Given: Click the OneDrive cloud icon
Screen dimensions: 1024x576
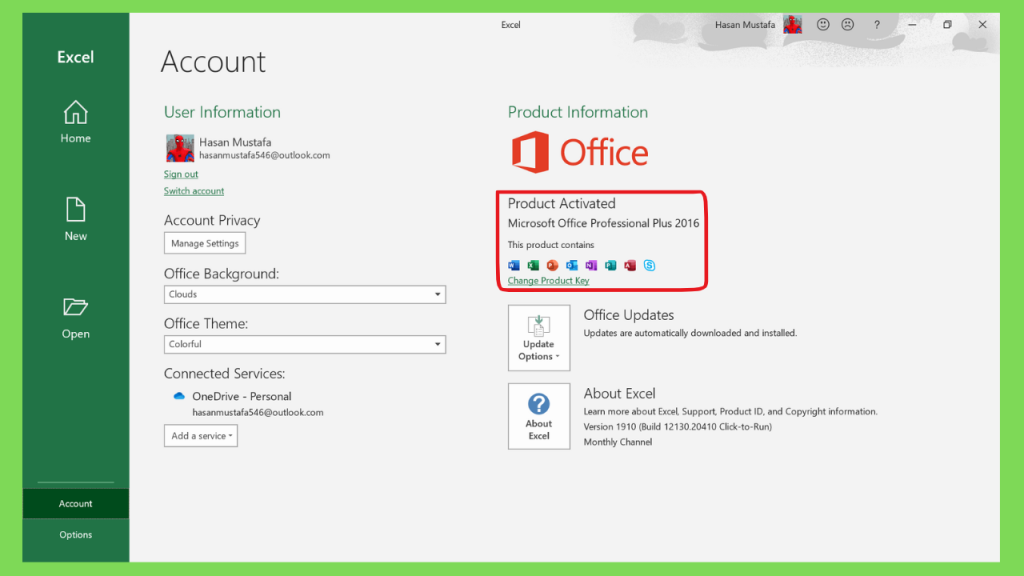Looking at the screenshot, I should pos(179,396).
